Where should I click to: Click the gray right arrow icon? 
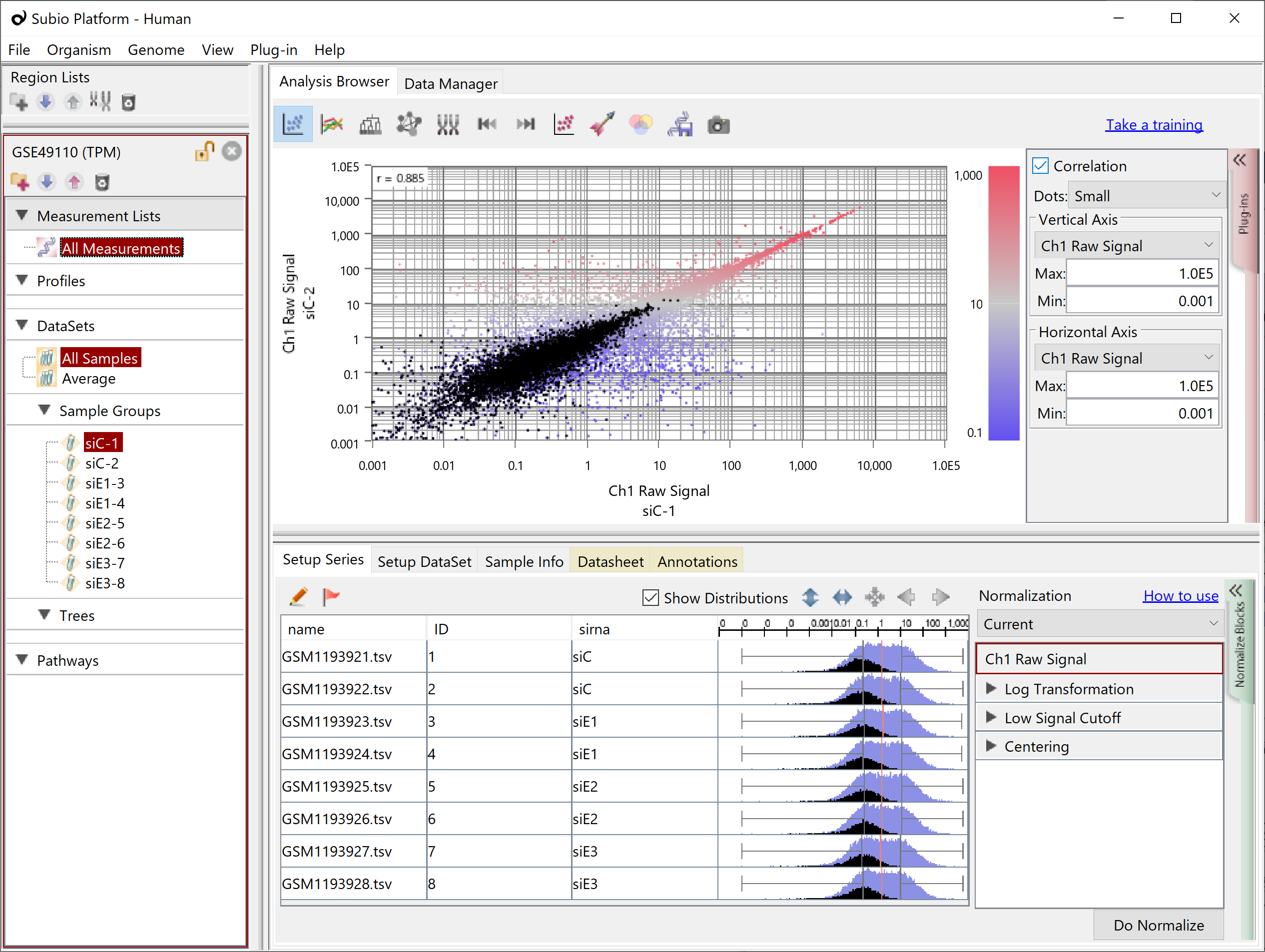940,597
